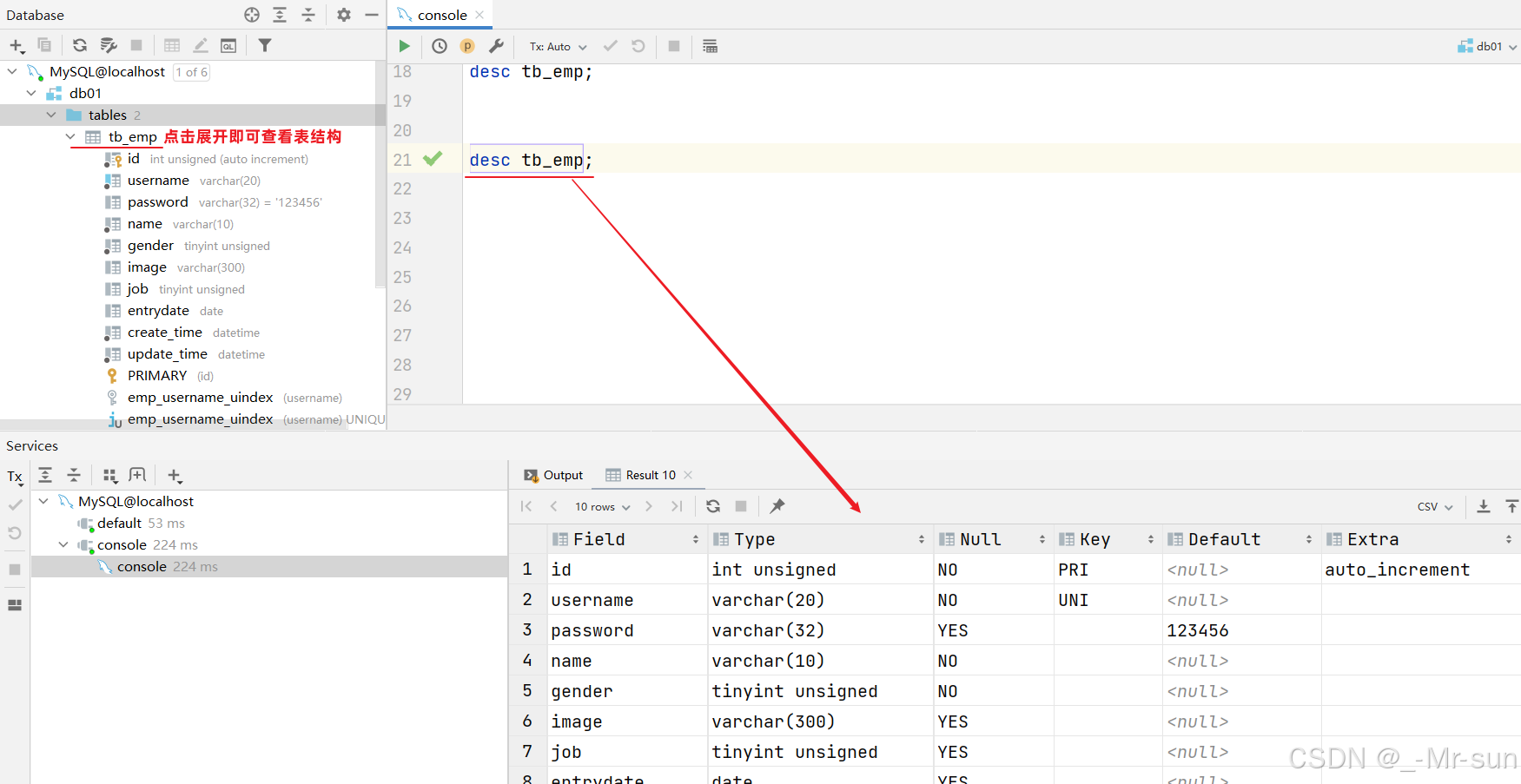
Task: Collapse MySQL@localhost node in Services
Action: coord(43,501)
